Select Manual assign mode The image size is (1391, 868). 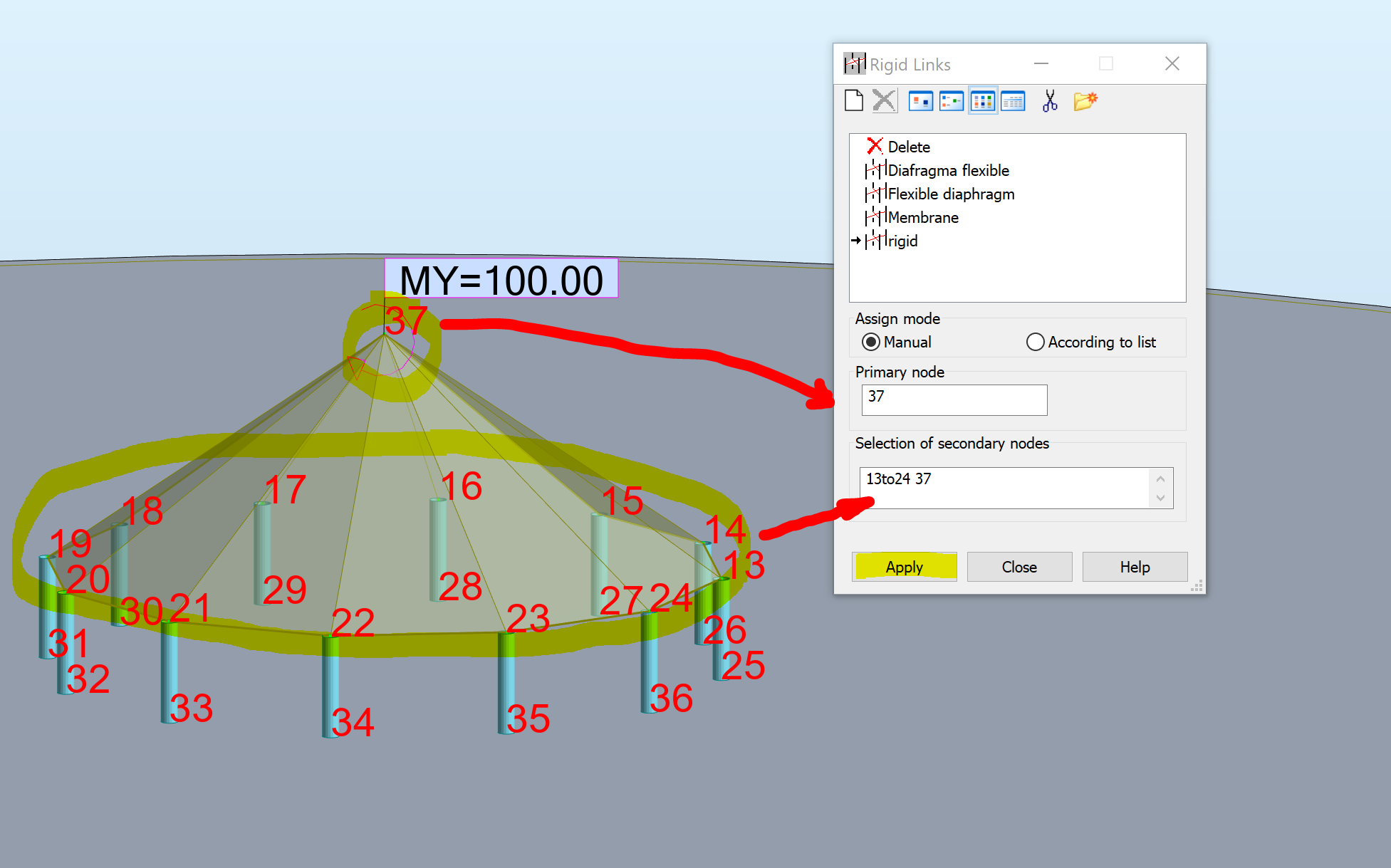[870, 342]
